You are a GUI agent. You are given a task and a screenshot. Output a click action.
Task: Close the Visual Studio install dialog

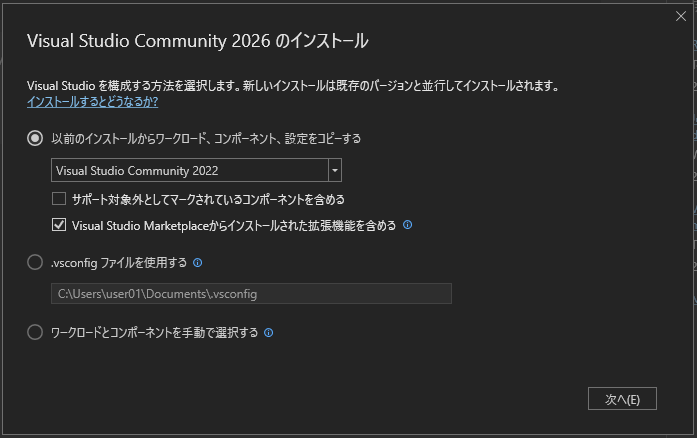[681, 16]
